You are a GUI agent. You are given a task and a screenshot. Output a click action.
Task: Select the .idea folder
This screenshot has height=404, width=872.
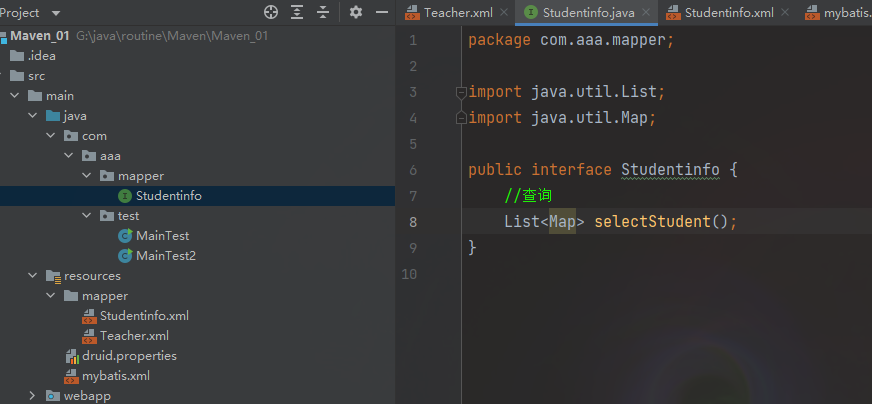pyautogui.click(x=42, y=56)
